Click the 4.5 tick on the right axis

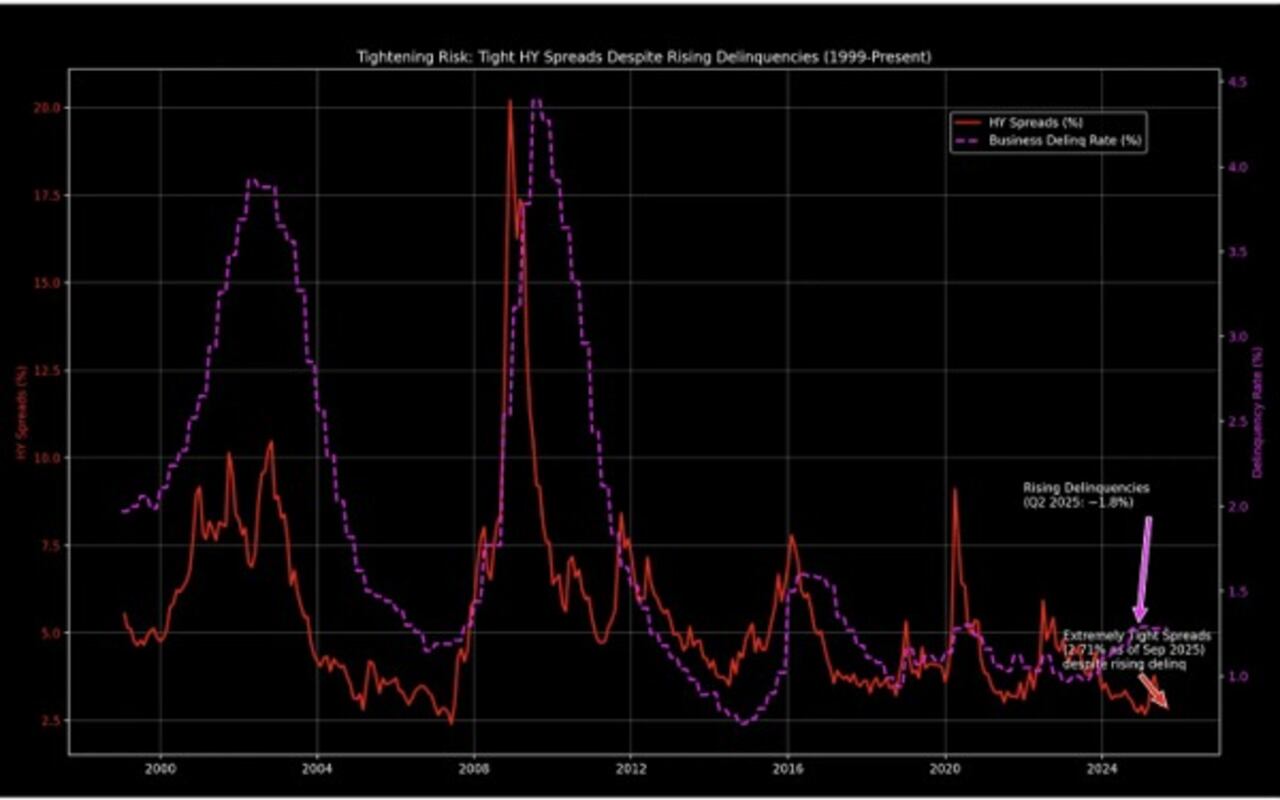click(1239, 81)
